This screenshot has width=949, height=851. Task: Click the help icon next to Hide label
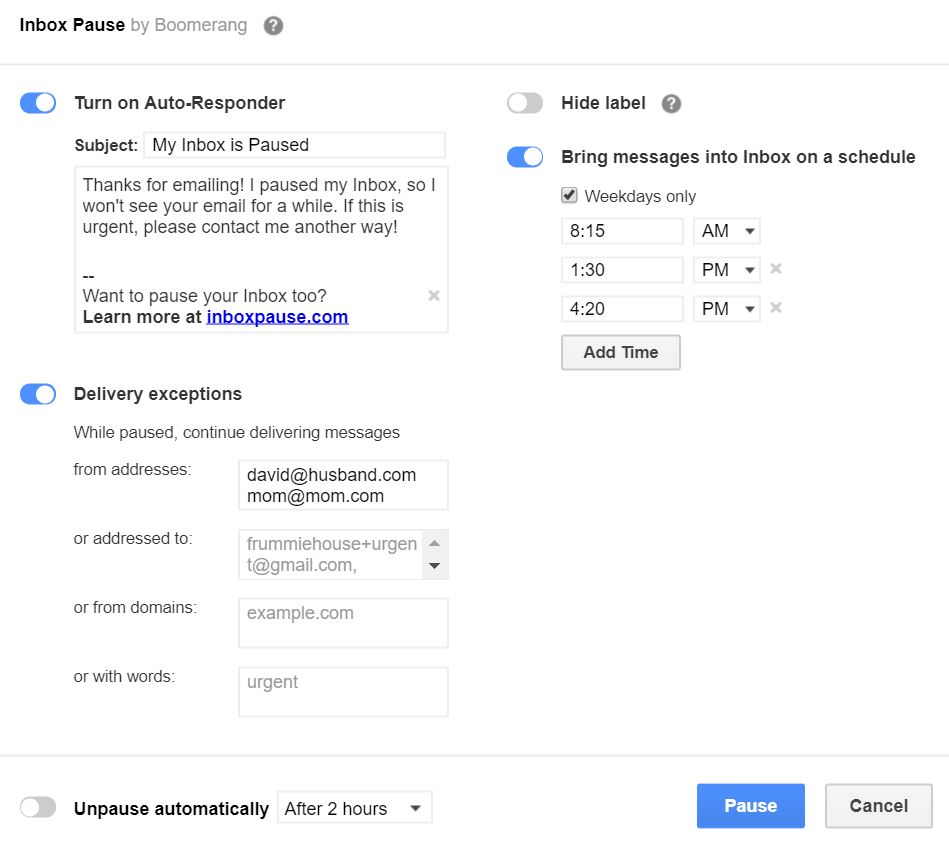[671, 104]
